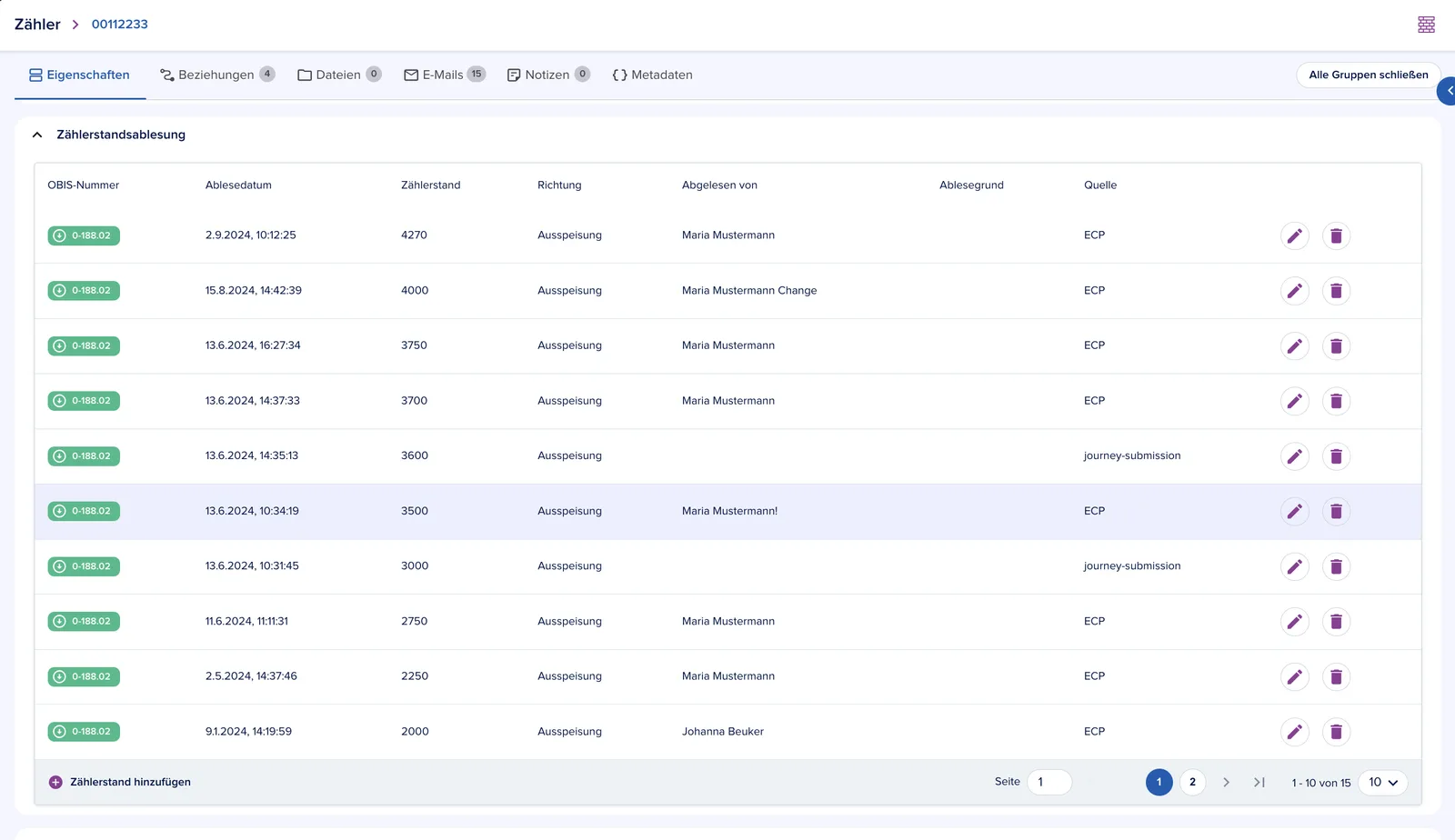
Task: Delete the reading dated 15.8.2024
Action: (1336, 291)
